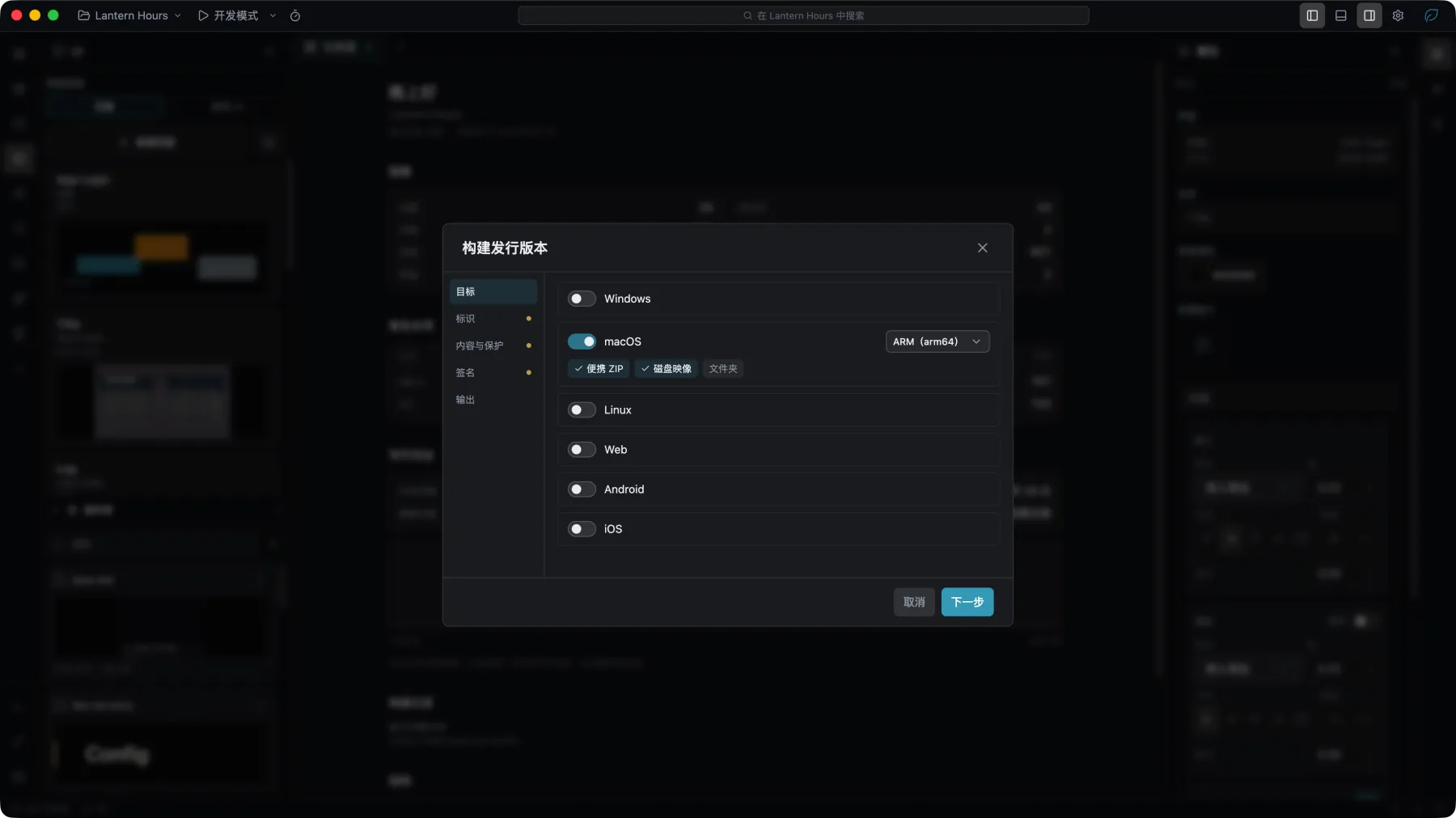1456x818 pixels.
Task: Toggle the bottom panel icon
Action: click(x=1341, y=15)
